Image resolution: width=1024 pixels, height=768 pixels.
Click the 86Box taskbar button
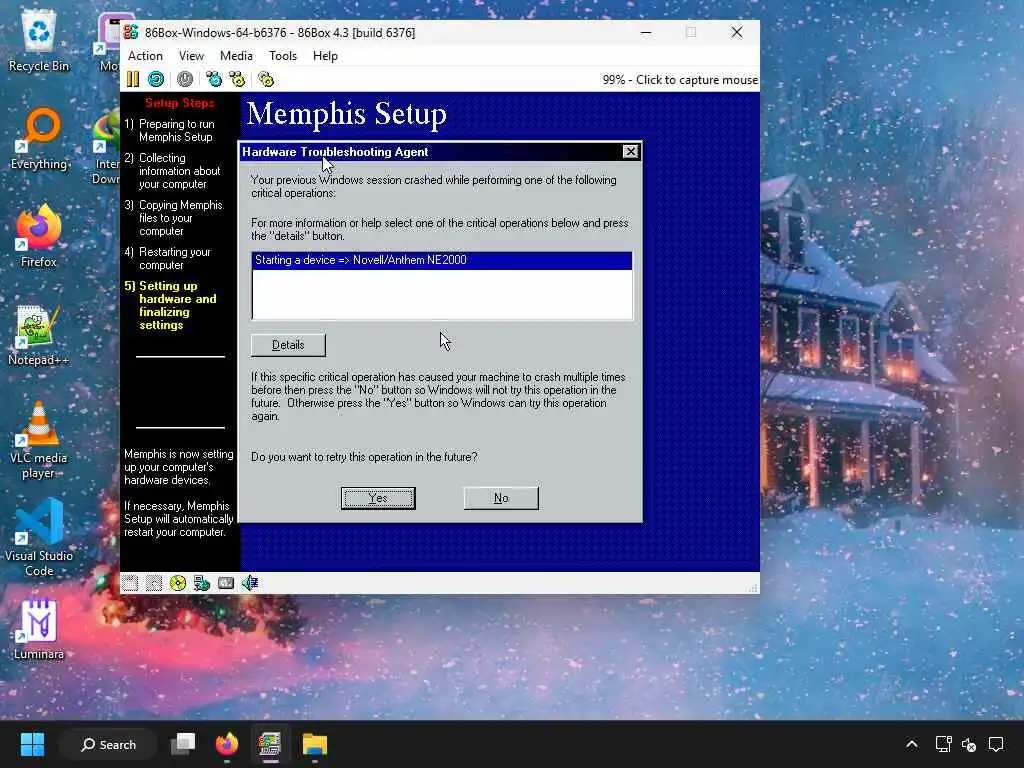[x=270, y=744]
